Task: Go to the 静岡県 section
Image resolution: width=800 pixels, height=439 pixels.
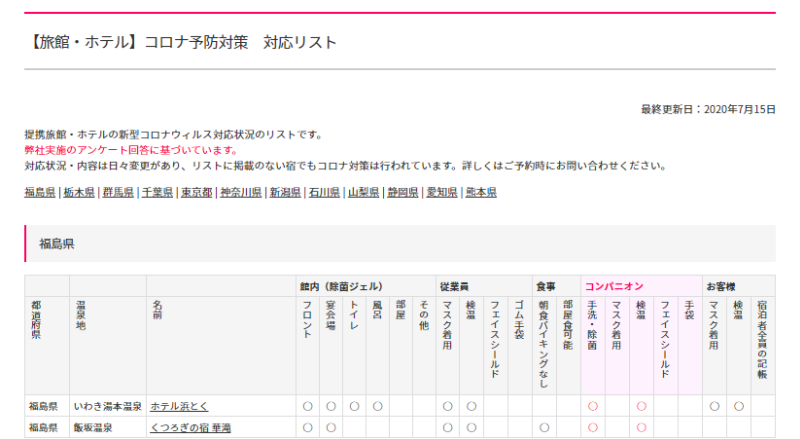Action: tap(402, 192)
